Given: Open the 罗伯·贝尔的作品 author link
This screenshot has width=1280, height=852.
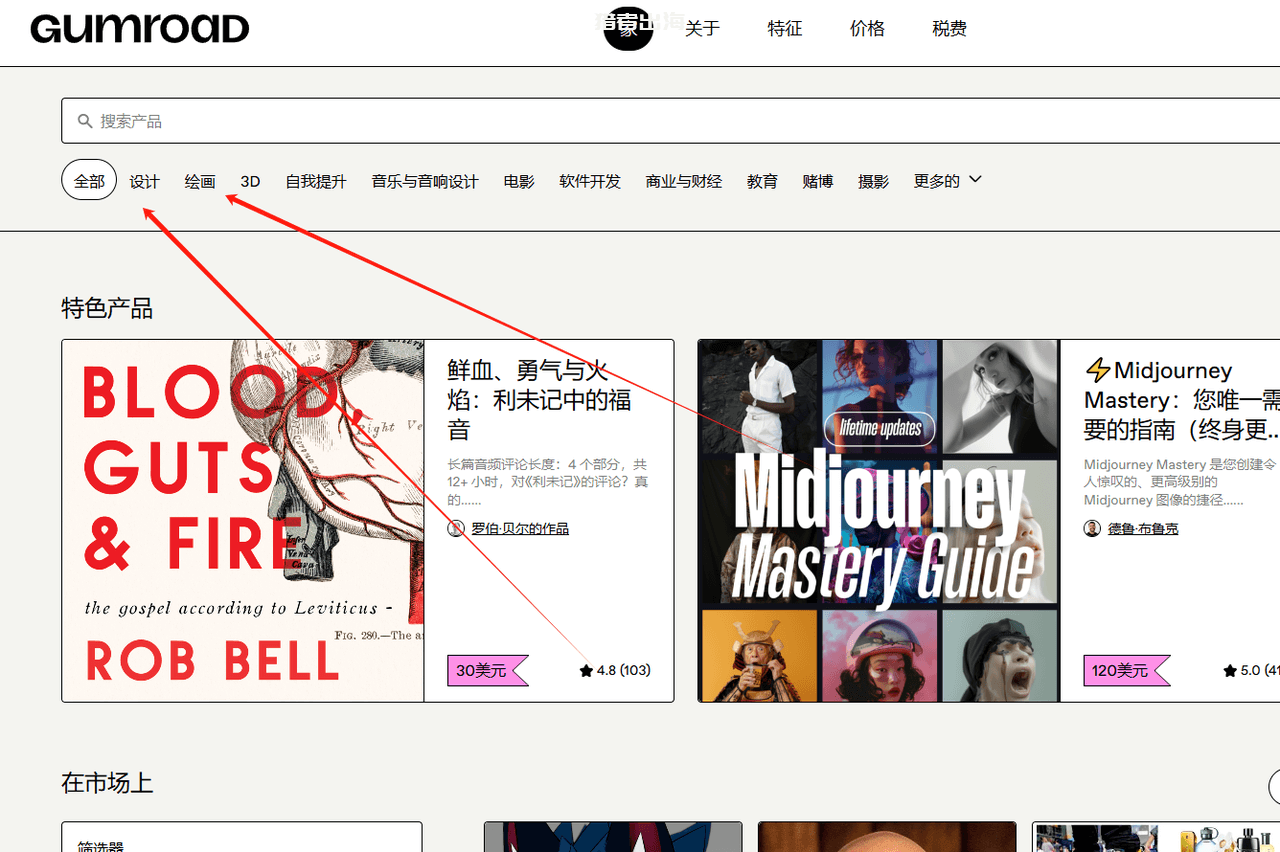Looking at the screenshot, I should pos(520,528).
